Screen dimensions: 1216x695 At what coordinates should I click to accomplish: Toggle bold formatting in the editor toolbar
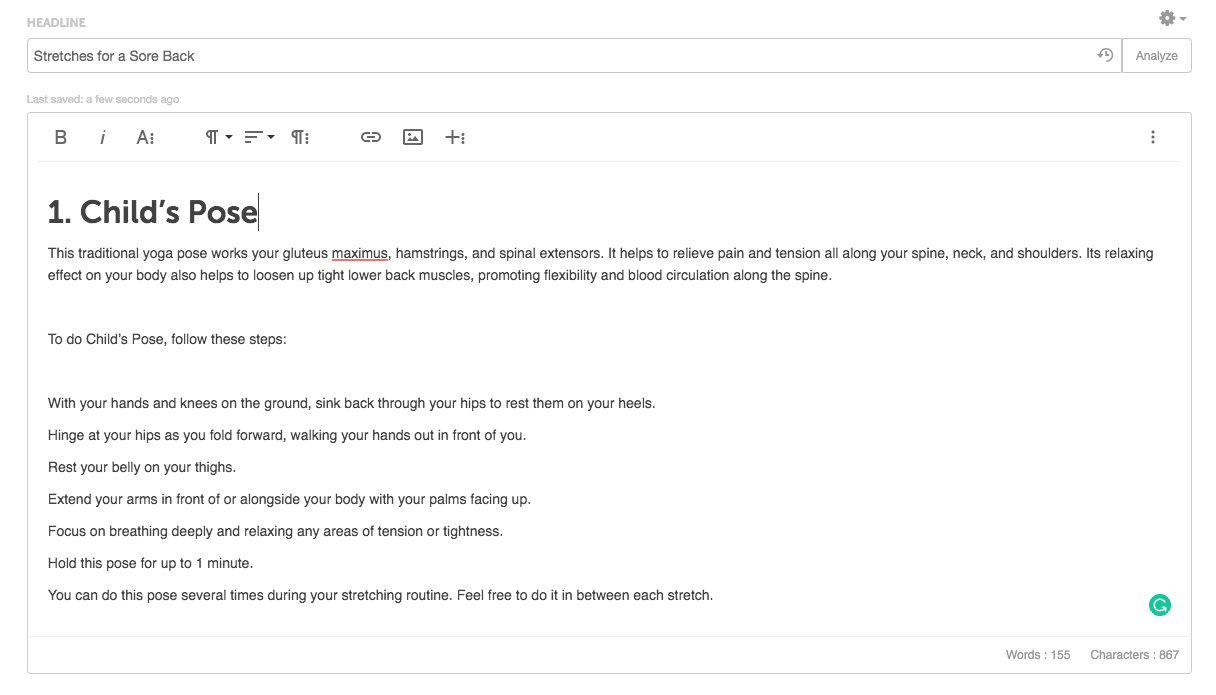61,137
